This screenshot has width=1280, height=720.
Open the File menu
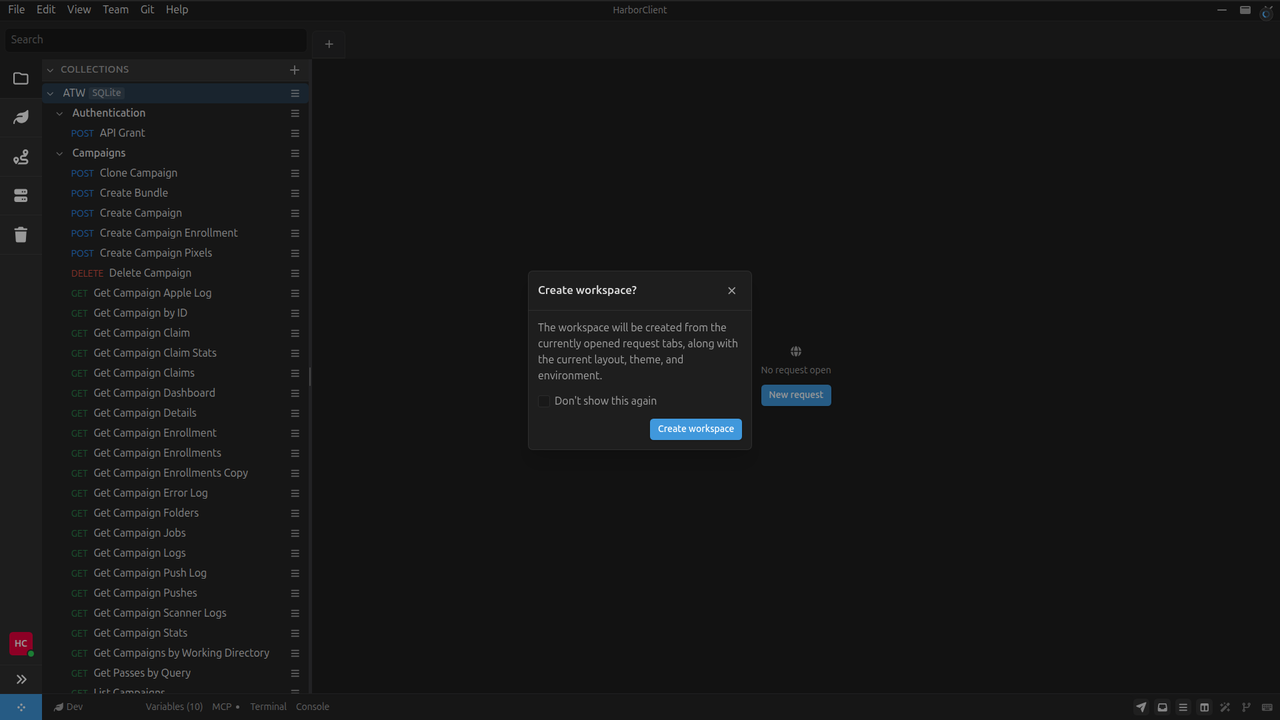(16, 10)
